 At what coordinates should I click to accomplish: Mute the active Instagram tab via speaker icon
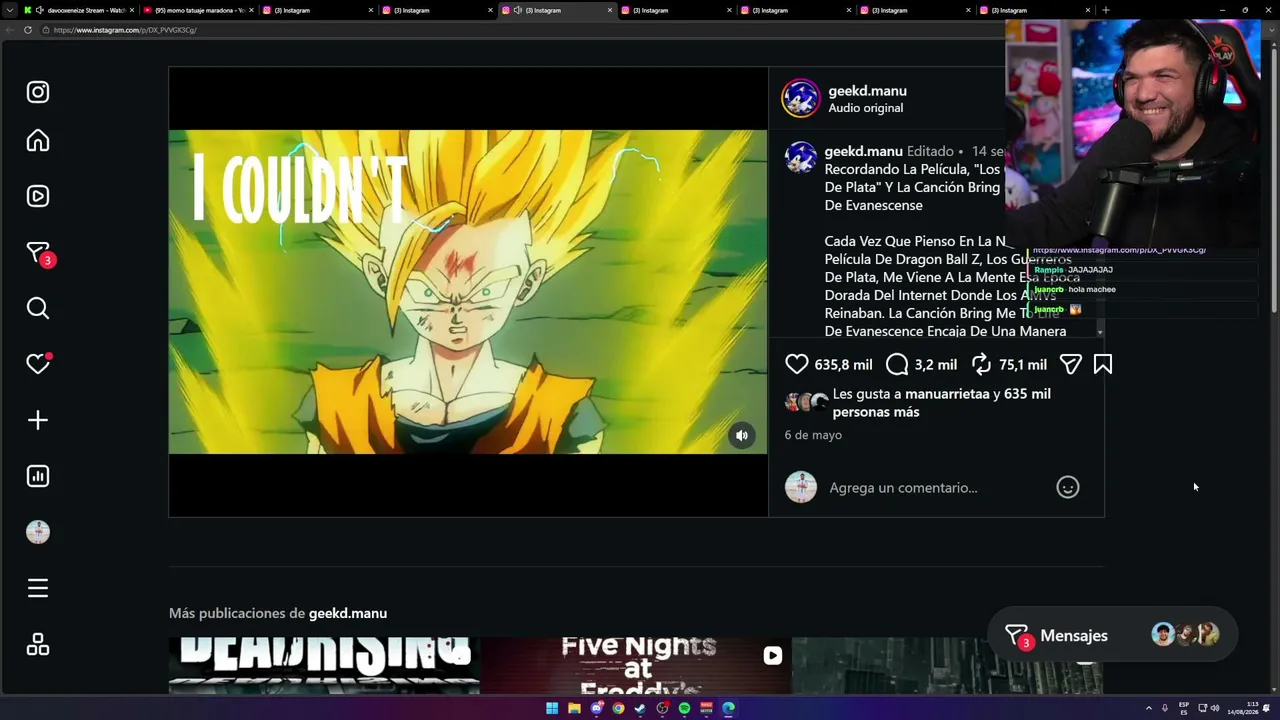click(518, 10)
